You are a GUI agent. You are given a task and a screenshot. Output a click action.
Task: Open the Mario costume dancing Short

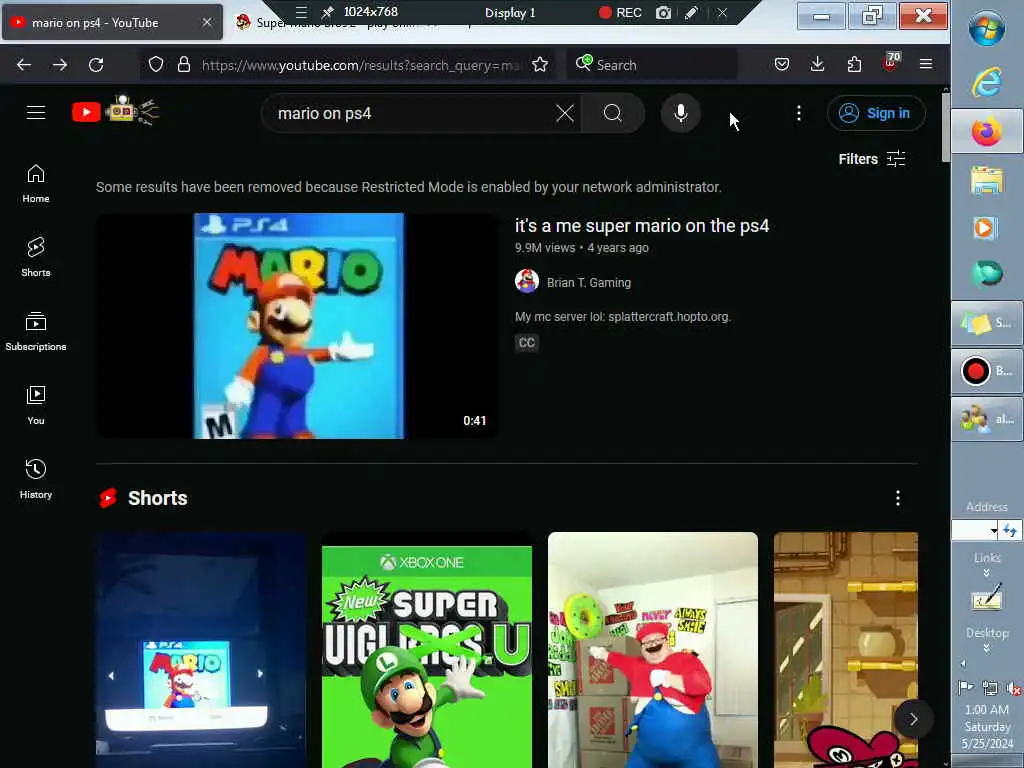click(x=653, y=650)
